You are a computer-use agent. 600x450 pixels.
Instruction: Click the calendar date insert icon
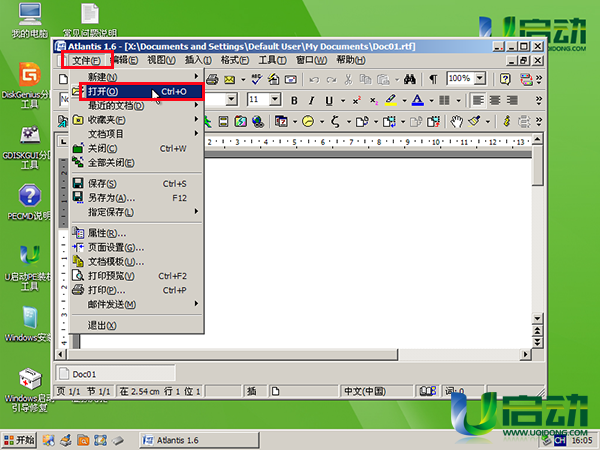(281, 122)
